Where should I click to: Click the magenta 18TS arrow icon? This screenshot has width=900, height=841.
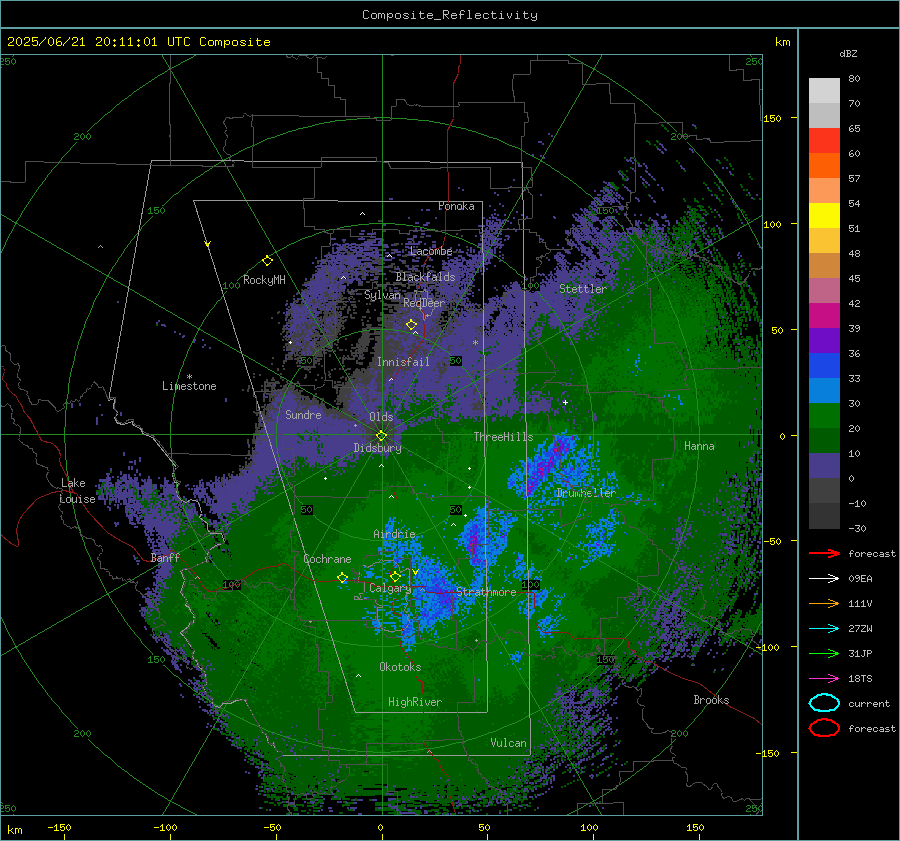(824, 679)
